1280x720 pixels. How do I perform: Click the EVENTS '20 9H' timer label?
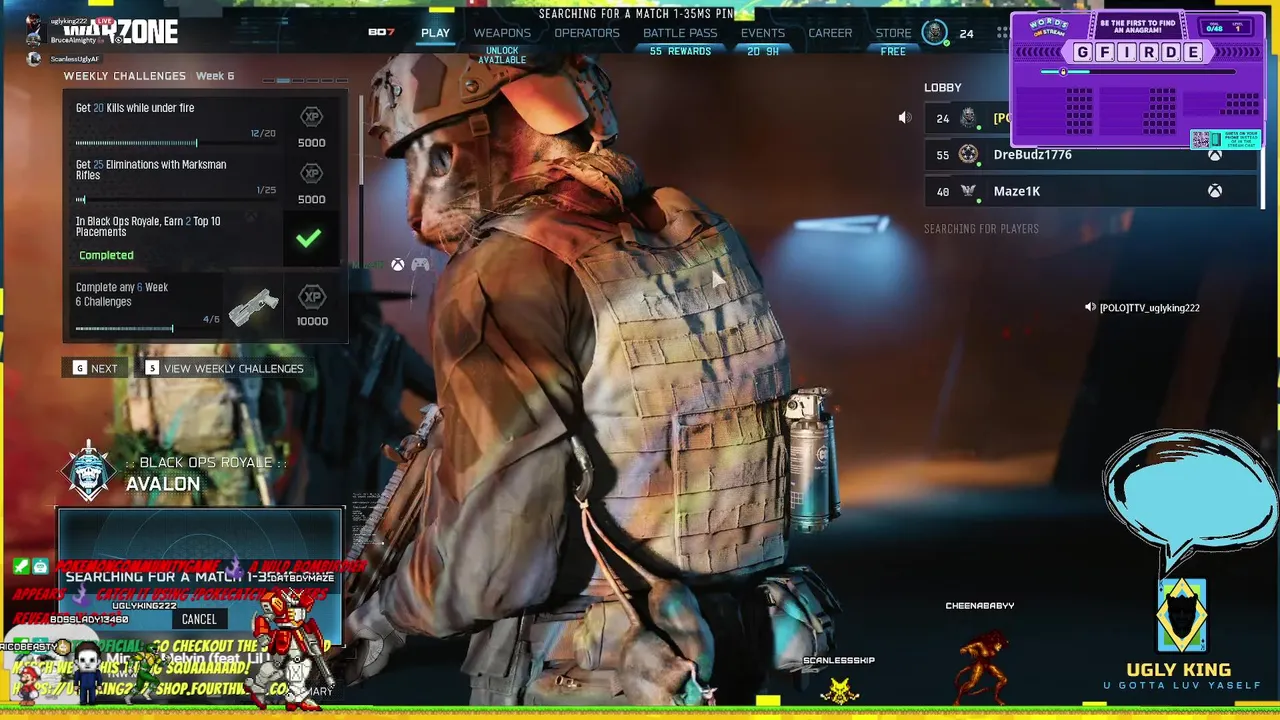(x=763, y=51)
